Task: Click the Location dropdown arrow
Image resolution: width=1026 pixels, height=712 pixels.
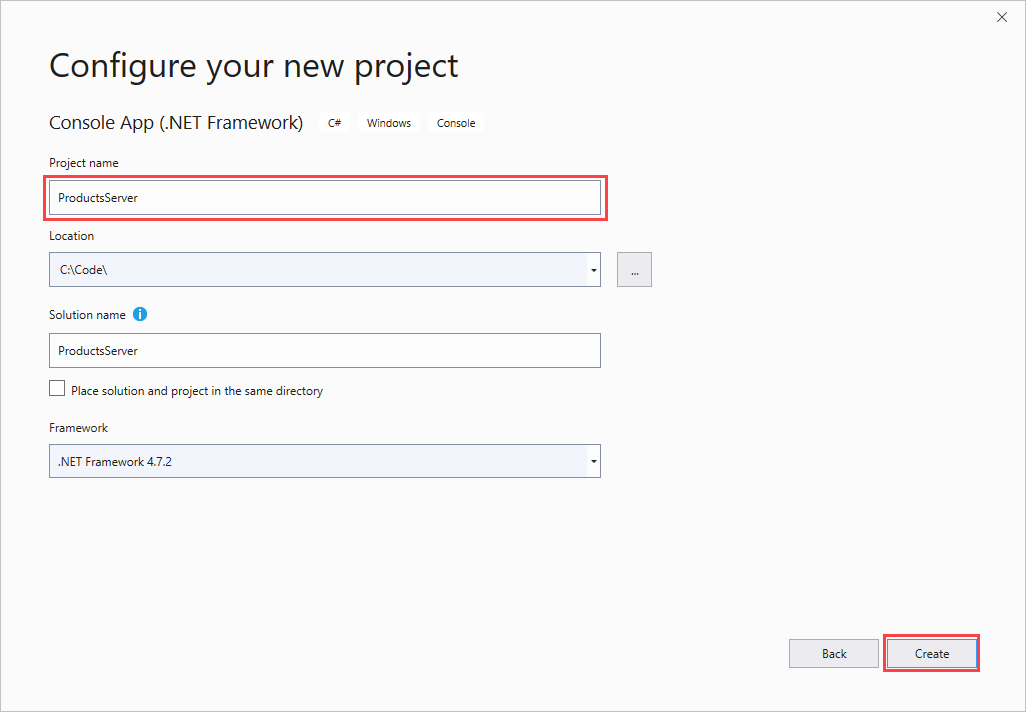Action: [593, 269]
